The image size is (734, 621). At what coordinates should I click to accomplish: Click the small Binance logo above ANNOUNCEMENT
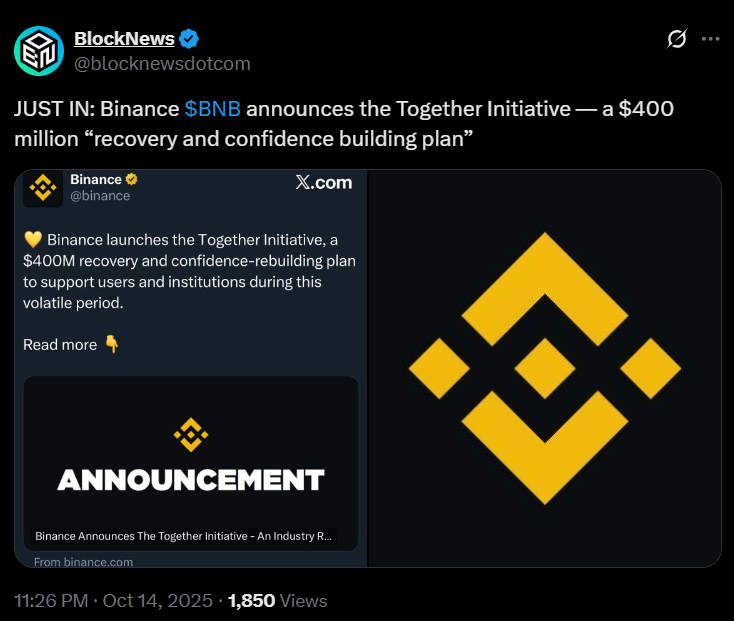(190, 433)
